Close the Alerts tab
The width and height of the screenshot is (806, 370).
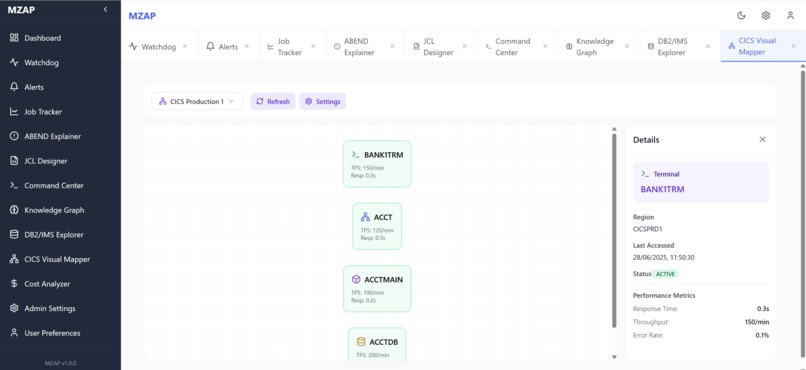pos(247,46)
